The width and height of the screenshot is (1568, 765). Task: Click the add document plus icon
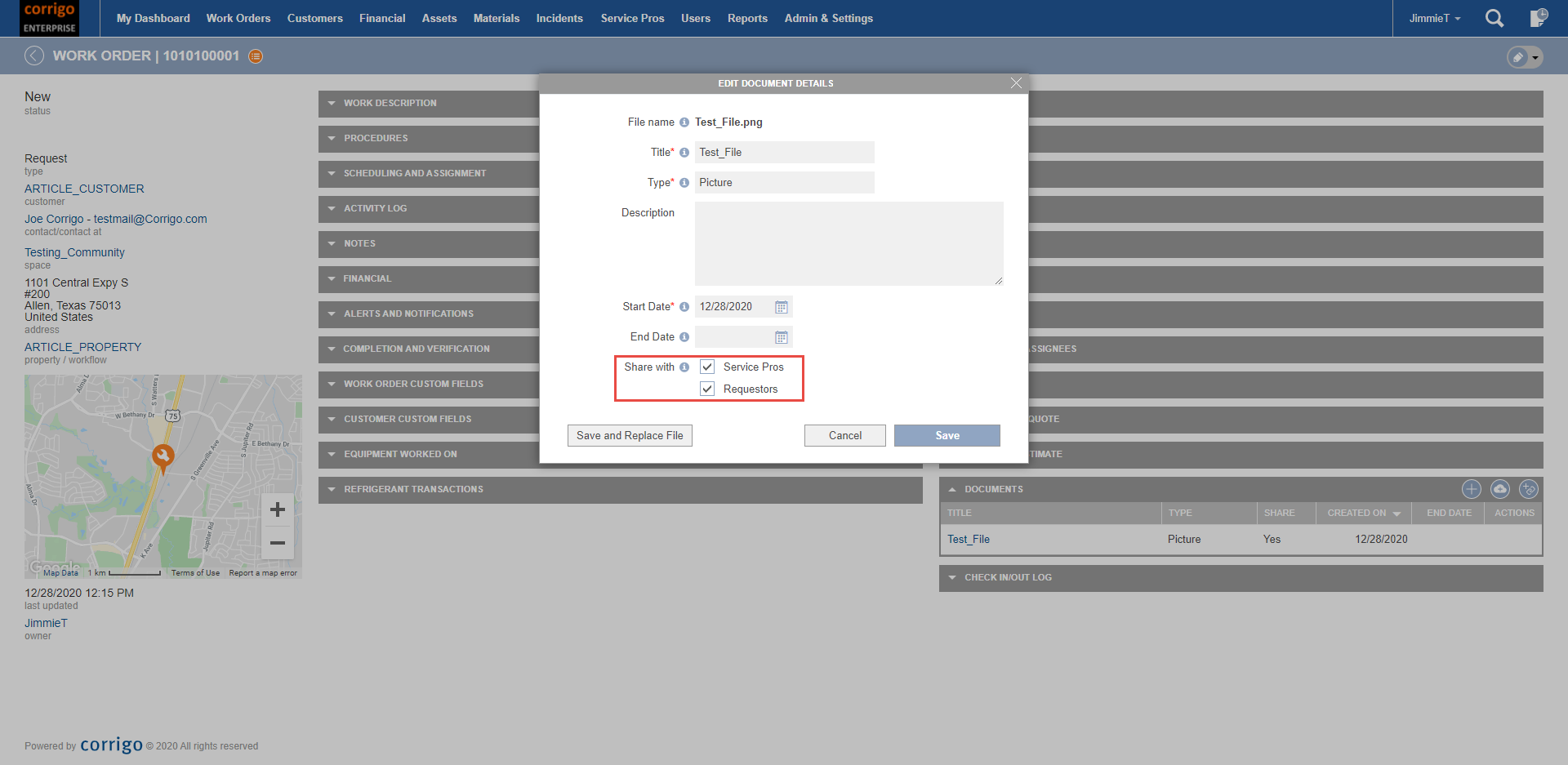click(x=1471, y=489)
